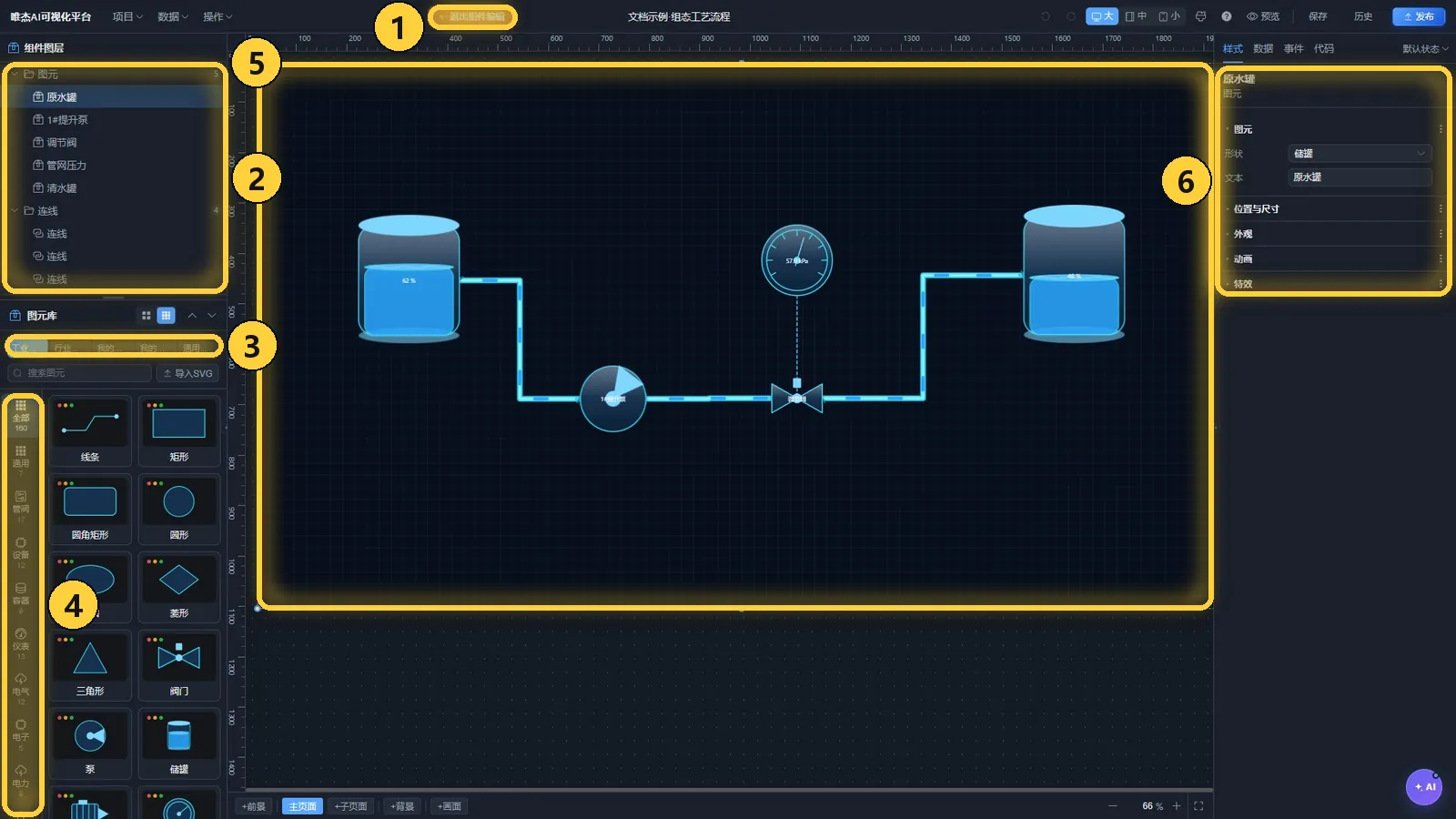Open the 默认状态 state dropdown
This screenshot has width=1456, height=819.
(1425, 48)
